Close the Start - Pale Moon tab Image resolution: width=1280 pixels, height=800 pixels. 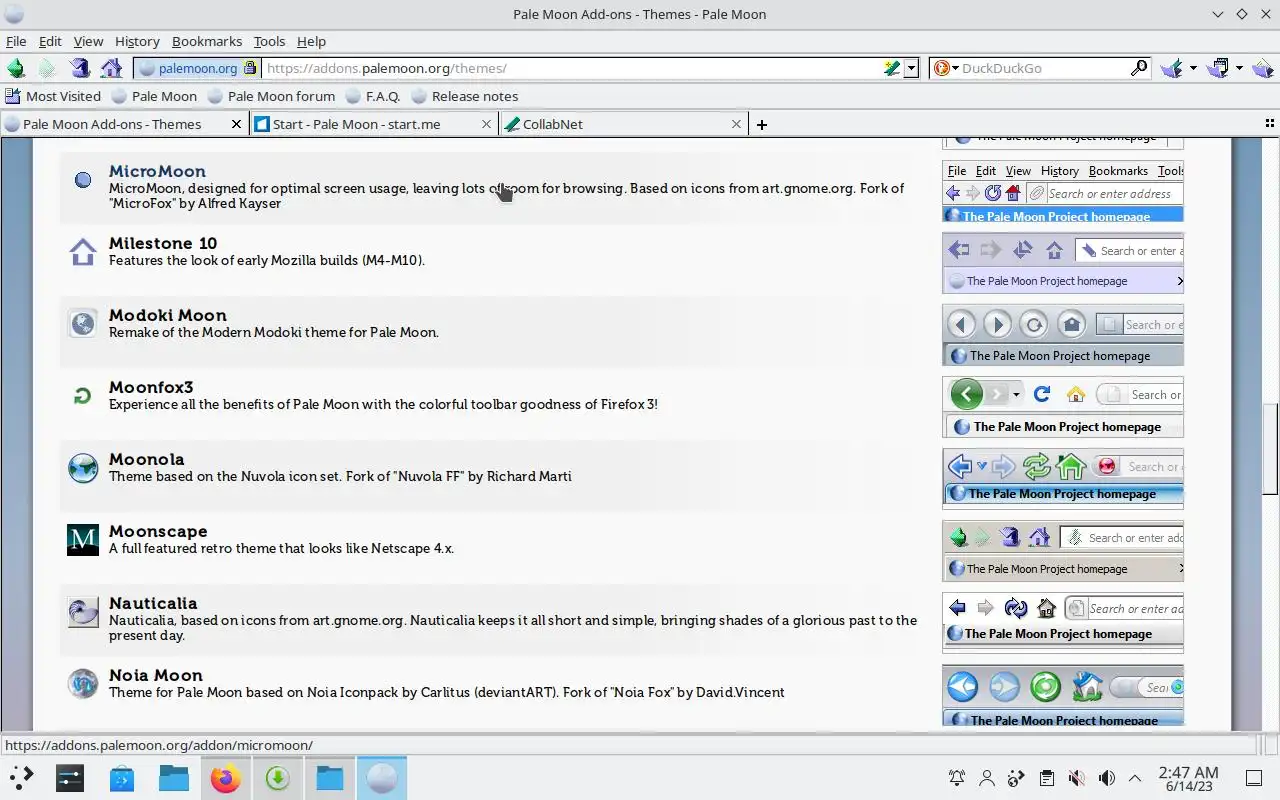point(487,124)
